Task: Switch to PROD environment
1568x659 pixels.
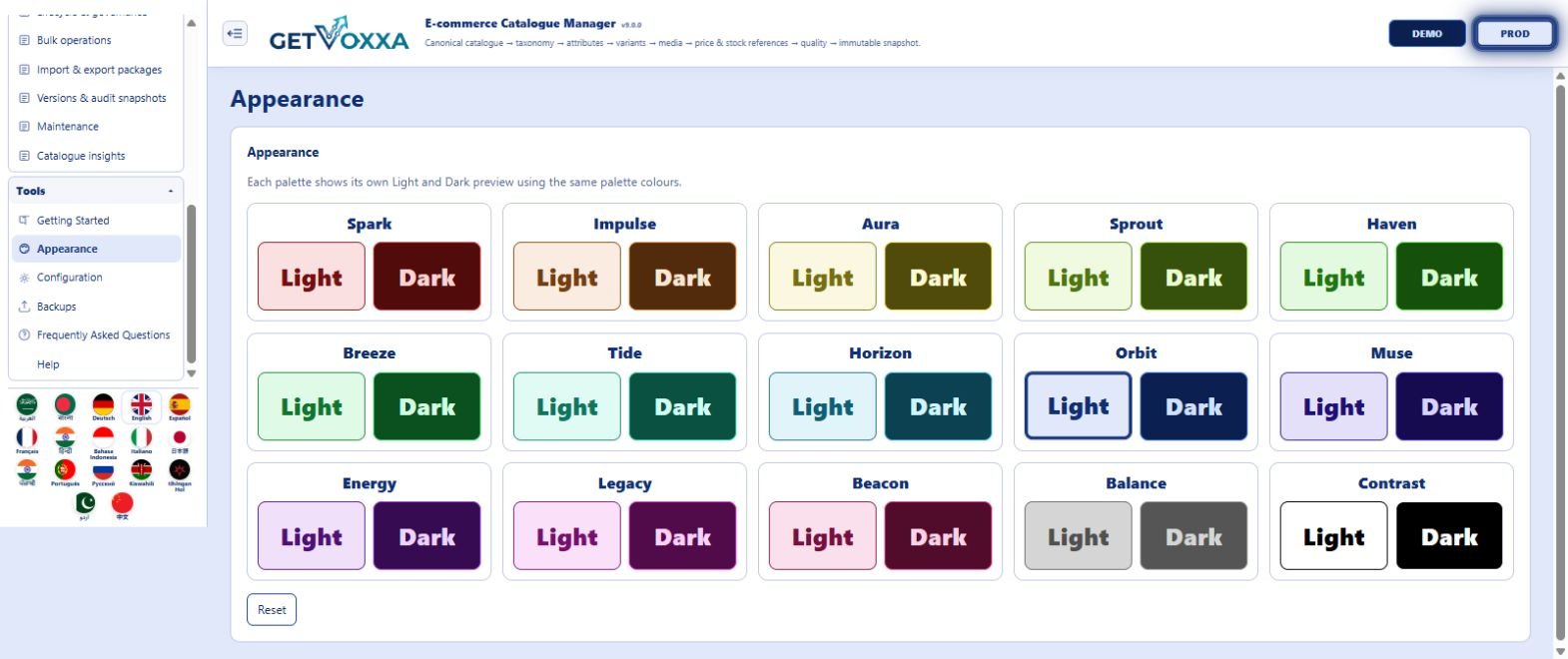Action: point(1515,33)
